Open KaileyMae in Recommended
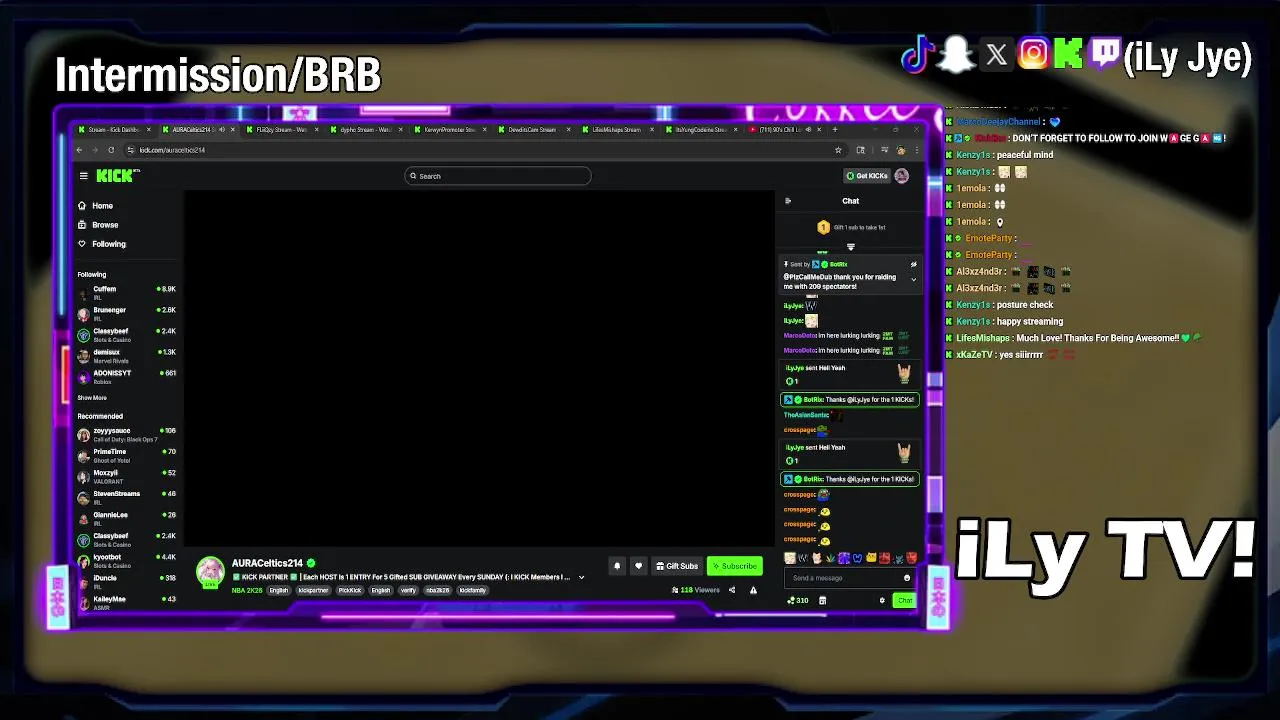Screen dimensions: 1280x720 pos(127,602)
